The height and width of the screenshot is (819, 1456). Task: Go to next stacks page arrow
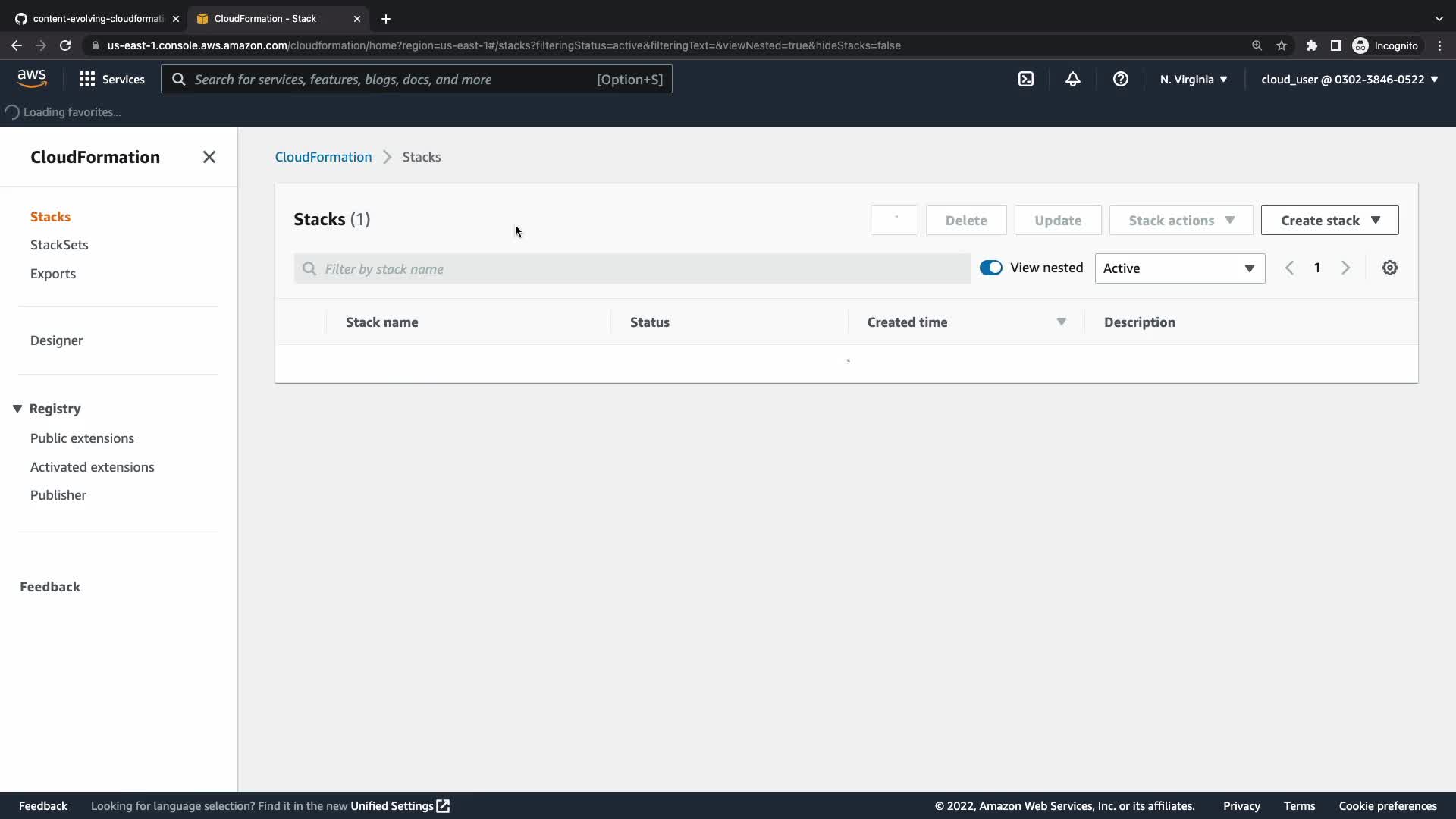click(1345, 268)
